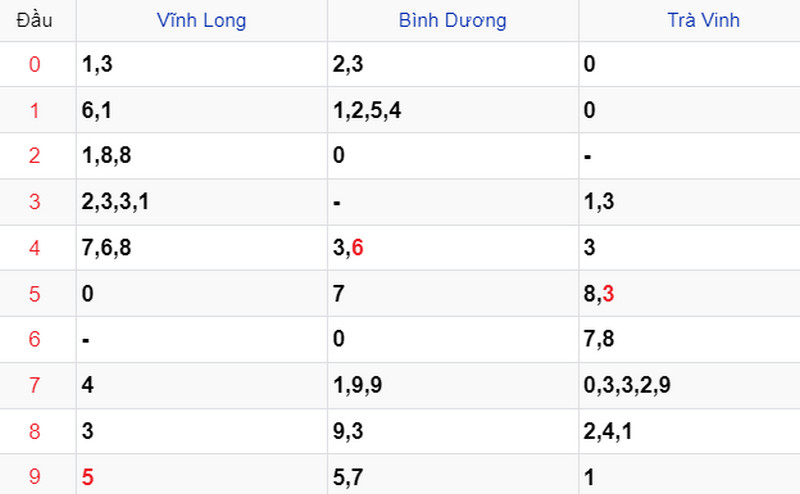The width and height of the screenshot is (800, 494).
Task: Select row head number 6
Action: [34, 339]
